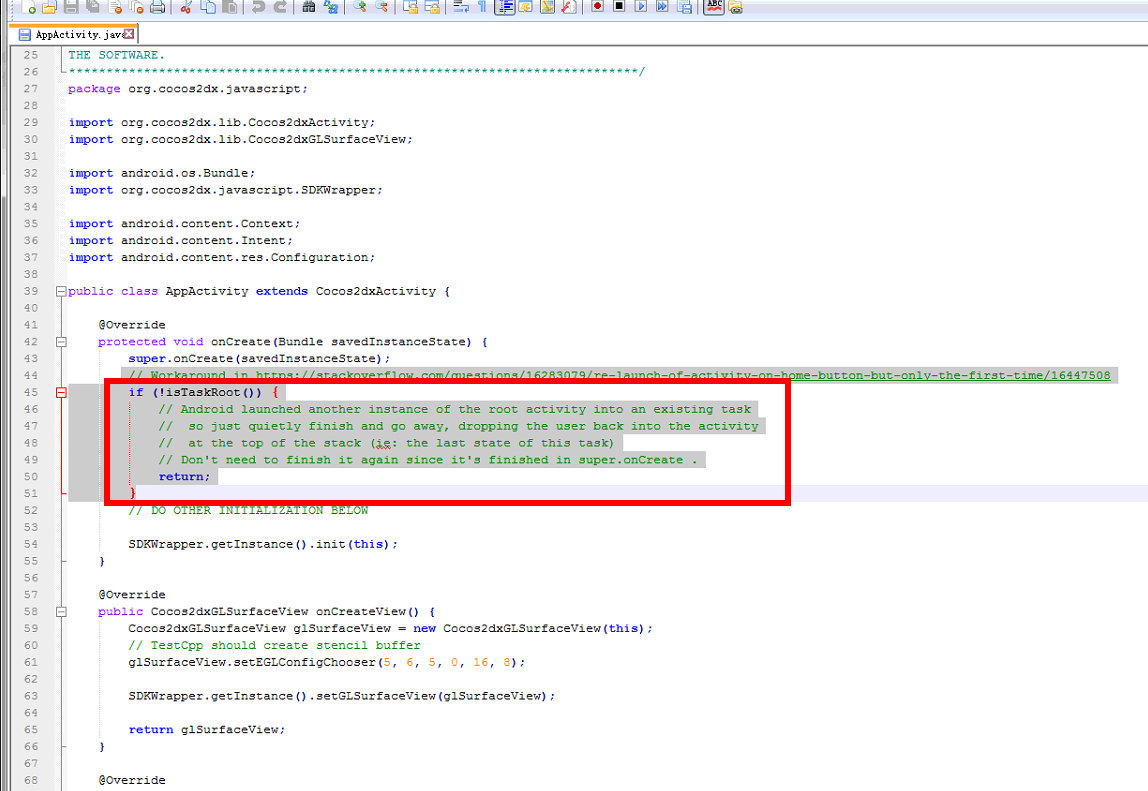This screenshot has width=1148, height=791.
Task: Click 'SDKWrapper.getInstance().init(this);' line
Action: click(x=263, y=544)
